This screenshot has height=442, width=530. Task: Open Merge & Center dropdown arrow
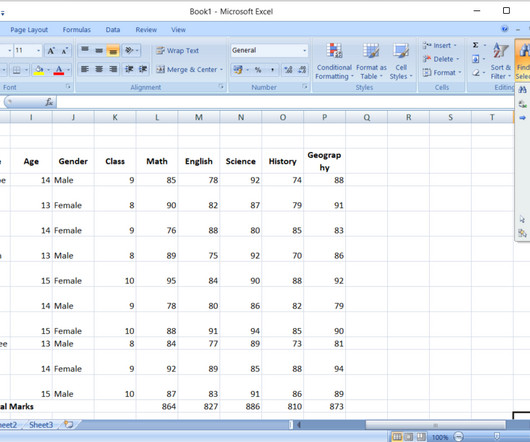click(x=221, y=70)
